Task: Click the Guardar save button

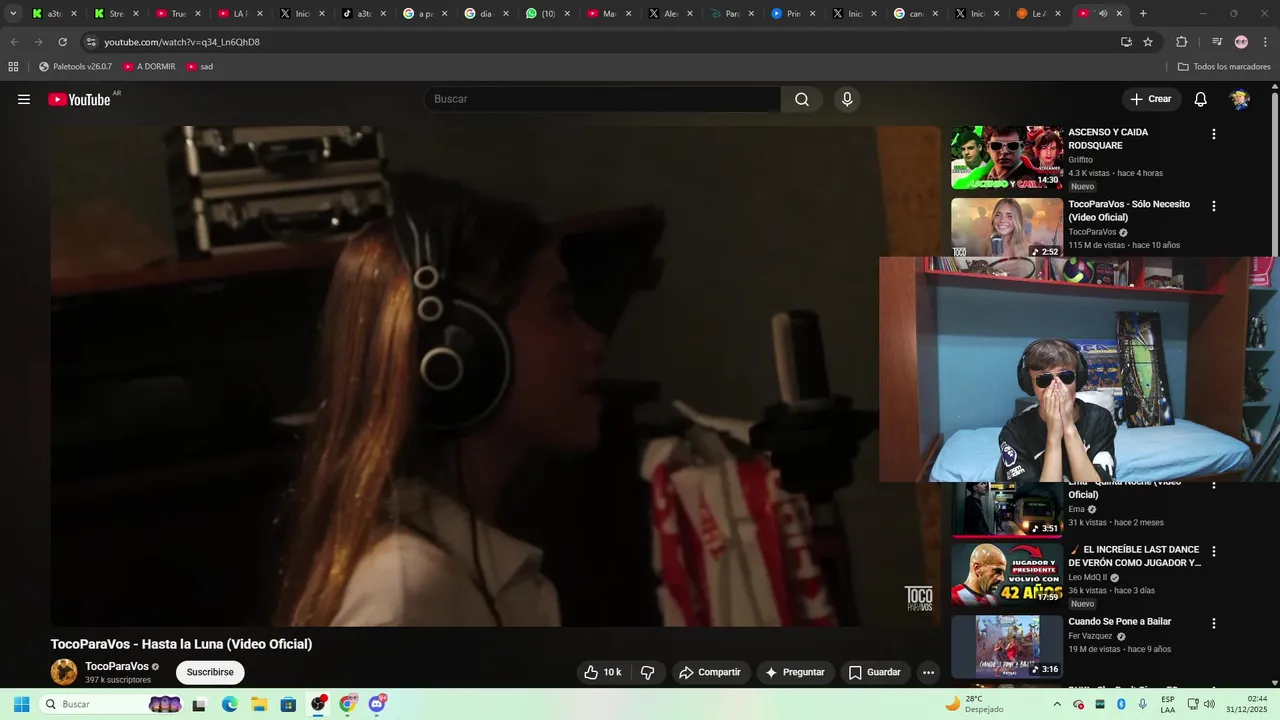Action: click(x=874, y=672)
